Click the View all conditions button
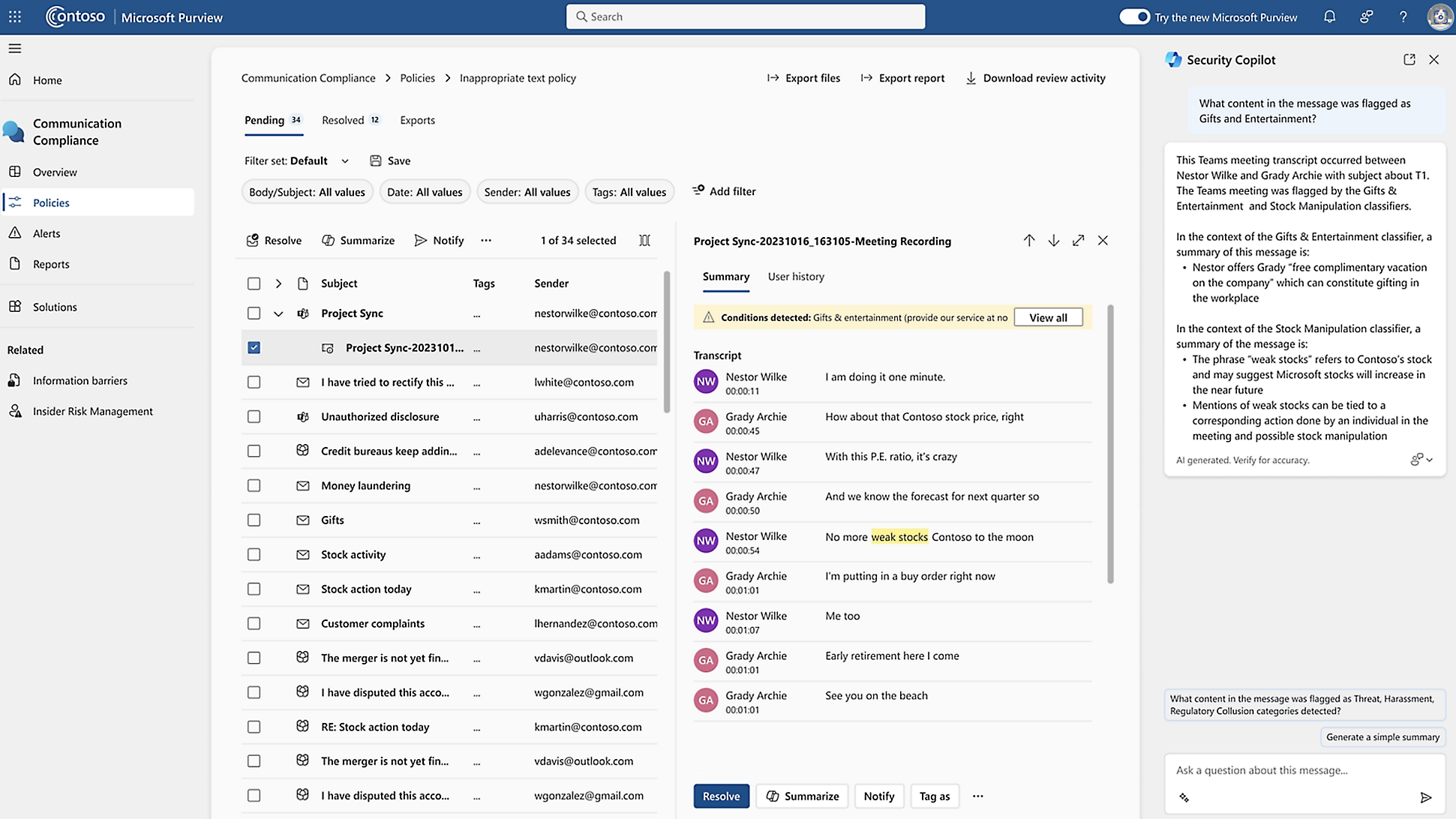Image resolution: width=1456 pixels, height=819 pixels. (x=1048, y=317)
